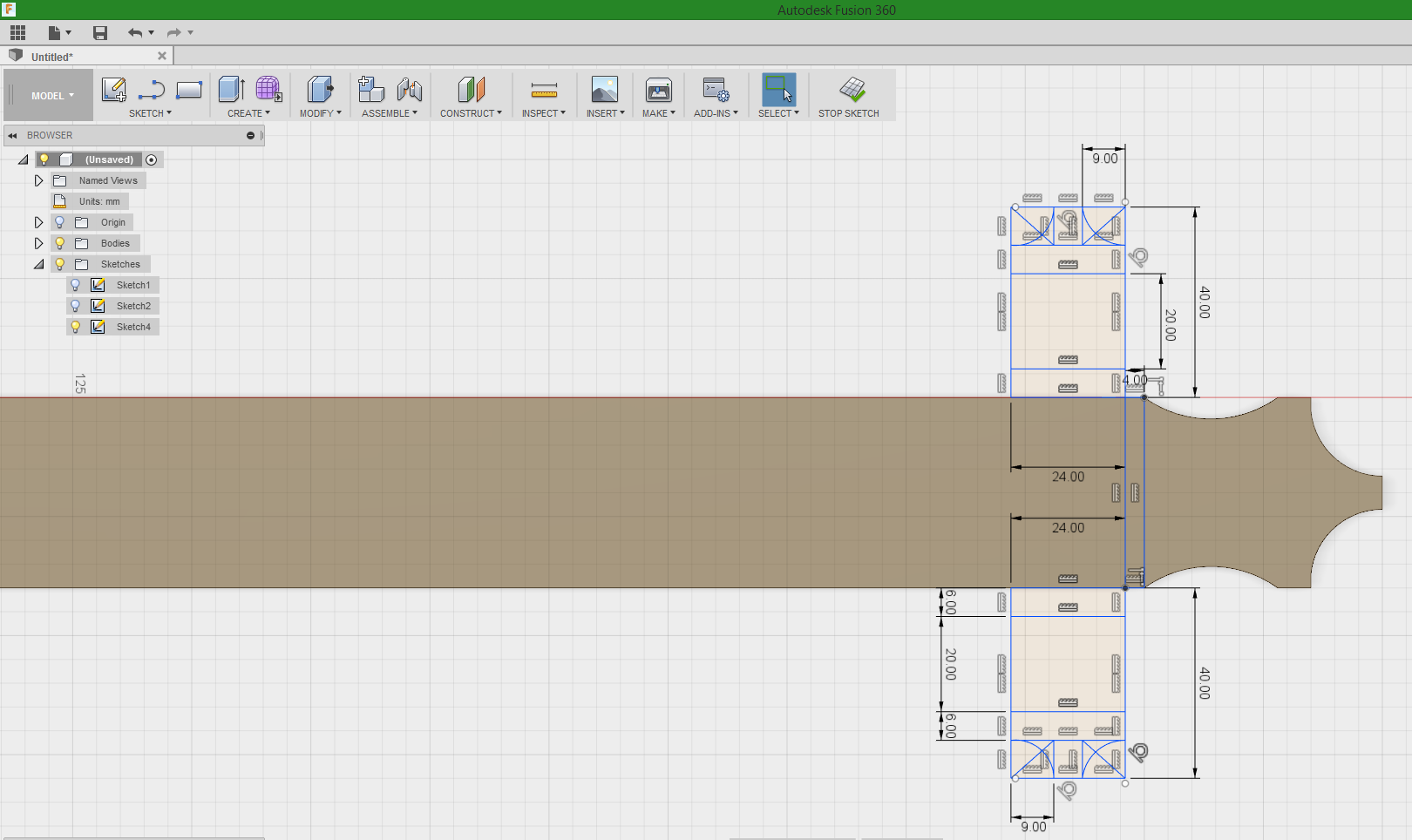Select Sketch1 in the browser tree
The image size is (1412, 840).
click(133, 285)
